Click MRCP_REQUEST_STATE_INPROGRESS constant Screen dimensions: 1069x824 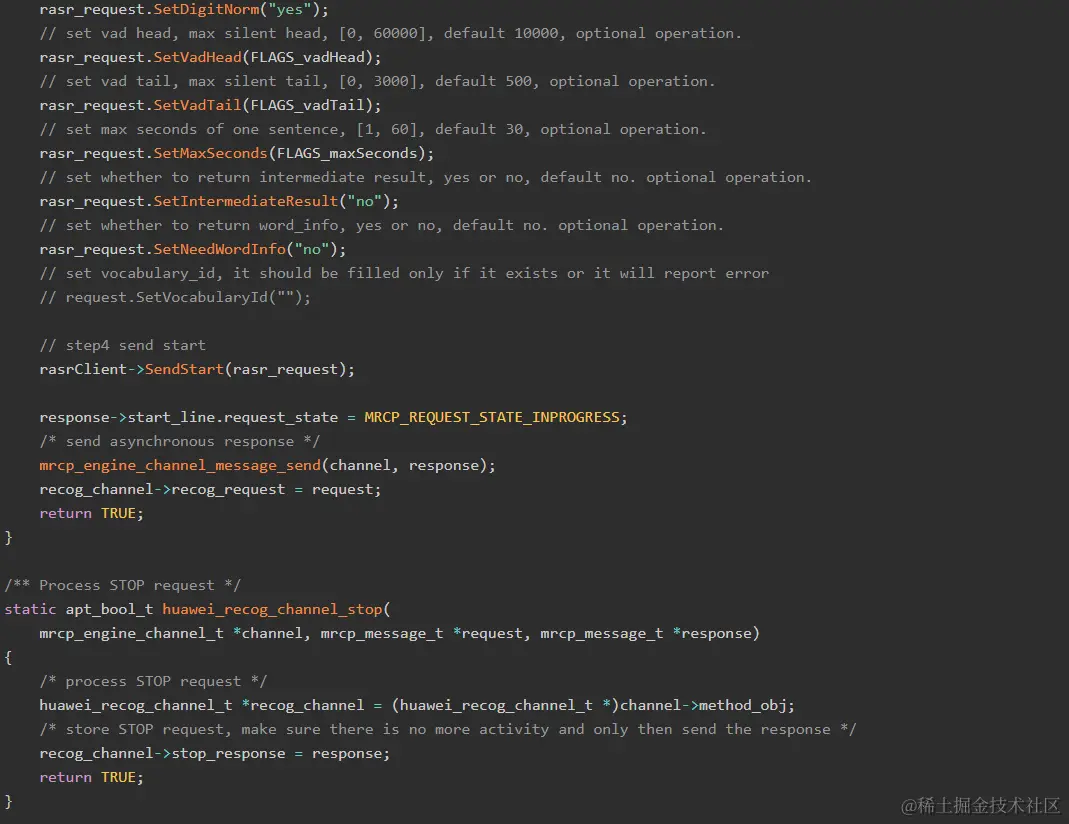click(492, 418)
